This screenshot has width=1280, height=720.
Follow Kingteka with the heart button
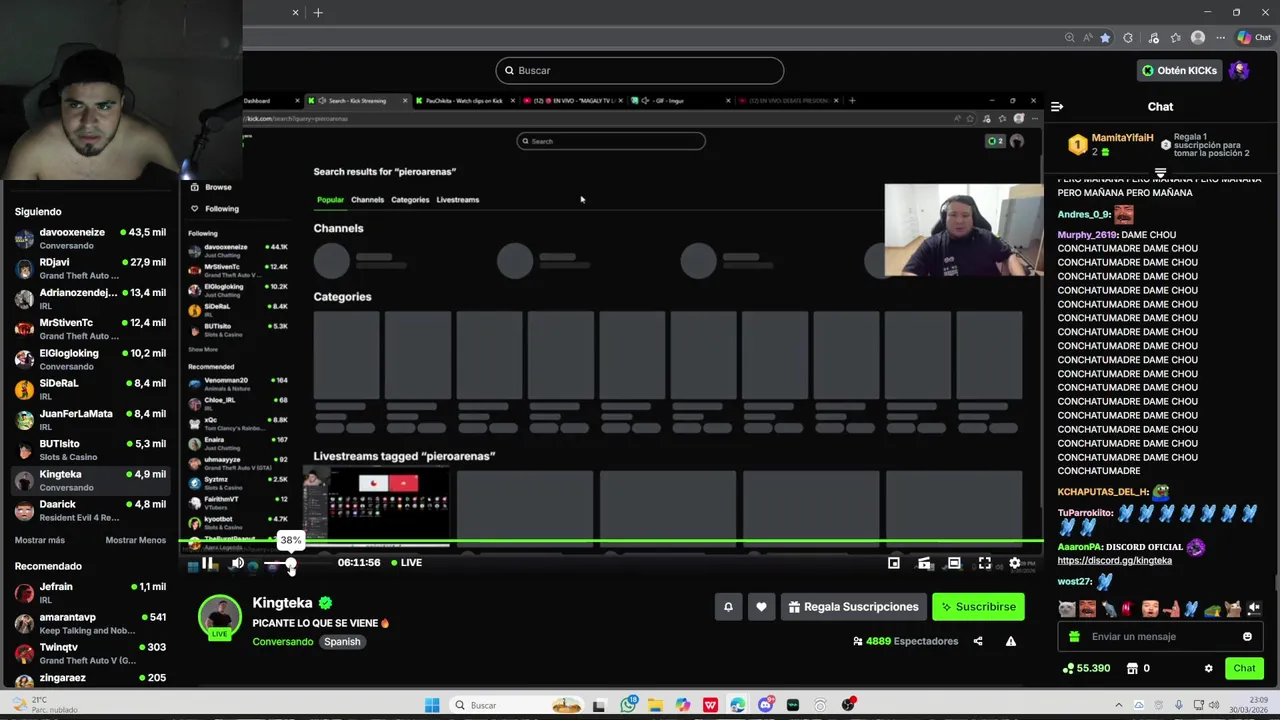(x=761, y=607)
